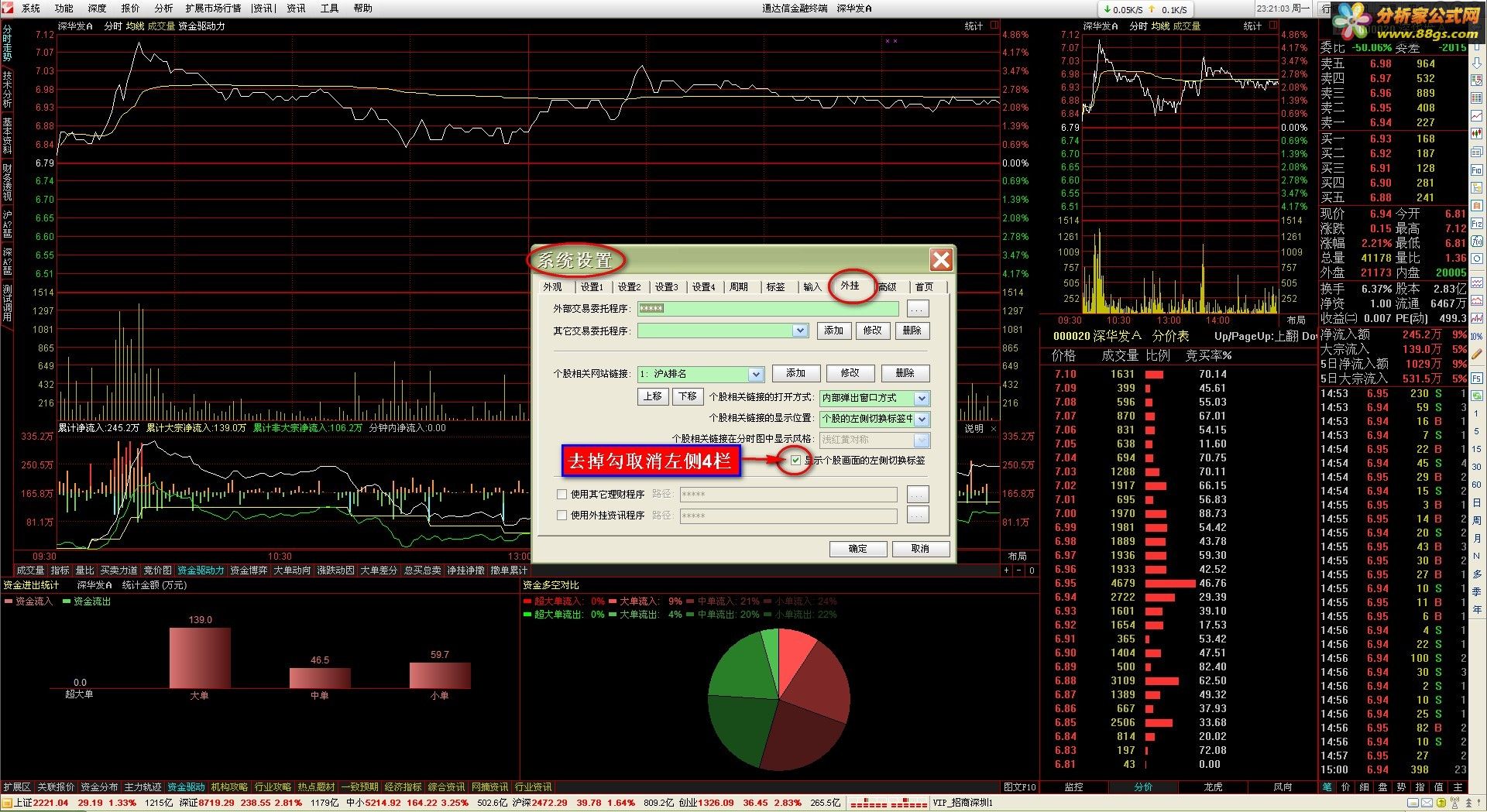Select the 15 minute period in right strip
The image size is (1487, 812).
[1477, 449]
